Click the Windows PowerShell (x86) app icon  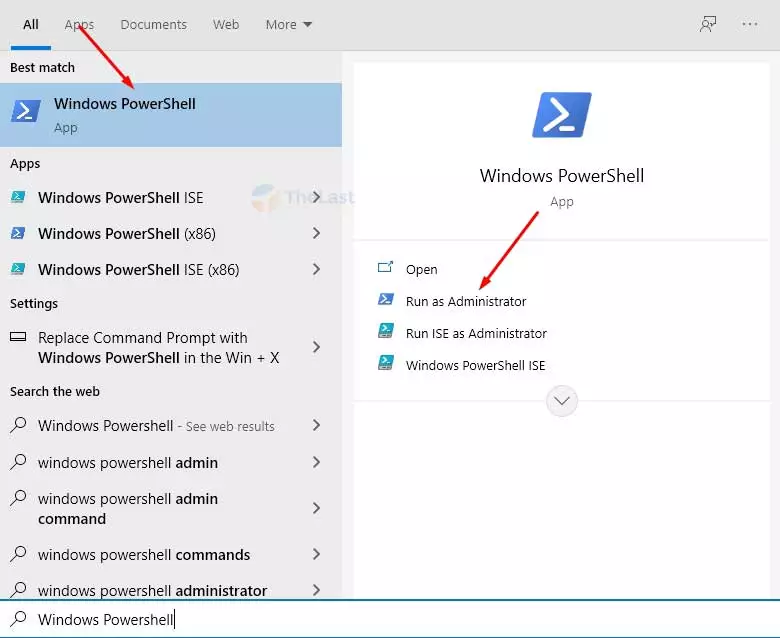coord(18,233)
